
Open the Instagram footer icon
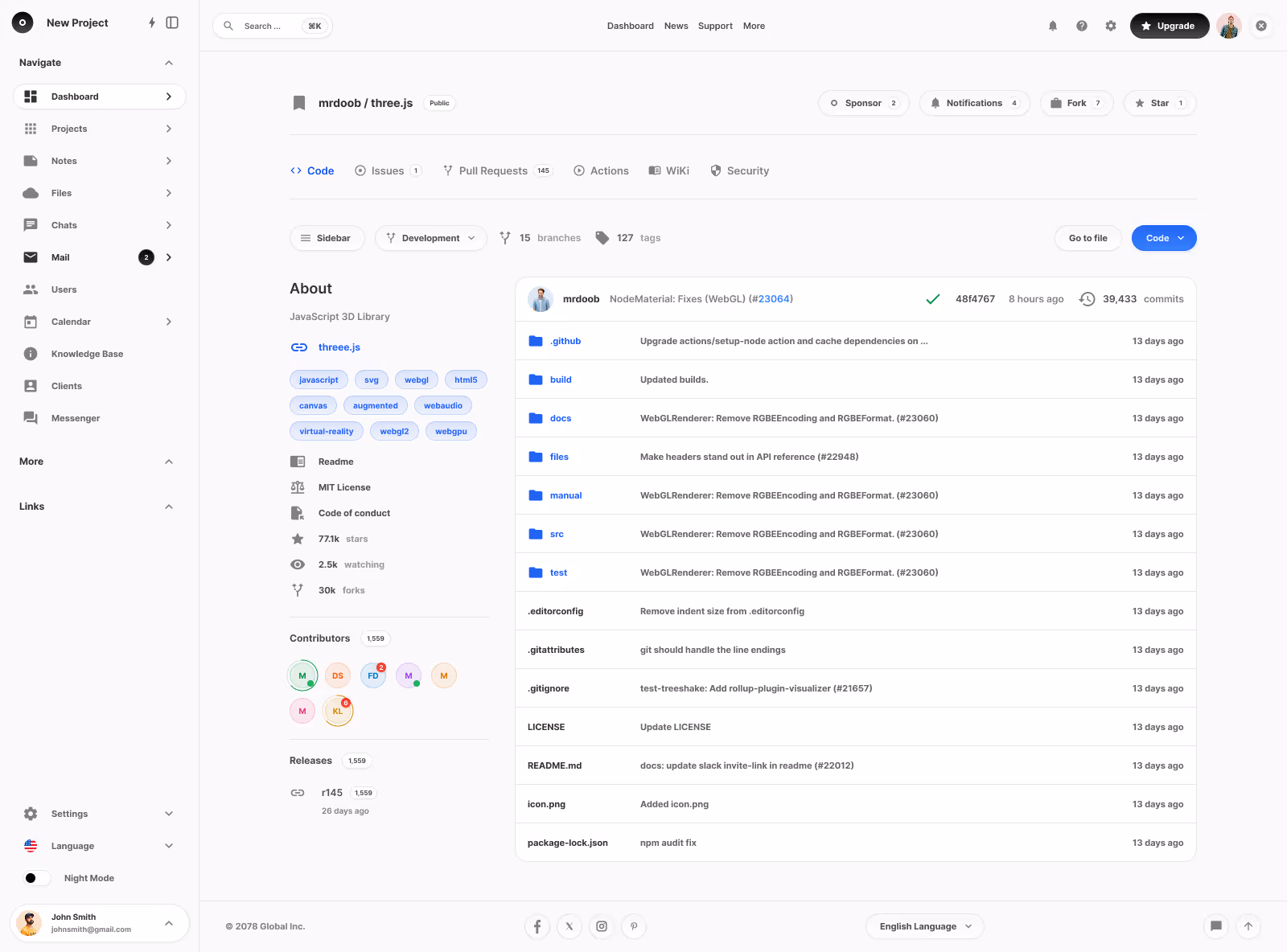pos(602,926)
